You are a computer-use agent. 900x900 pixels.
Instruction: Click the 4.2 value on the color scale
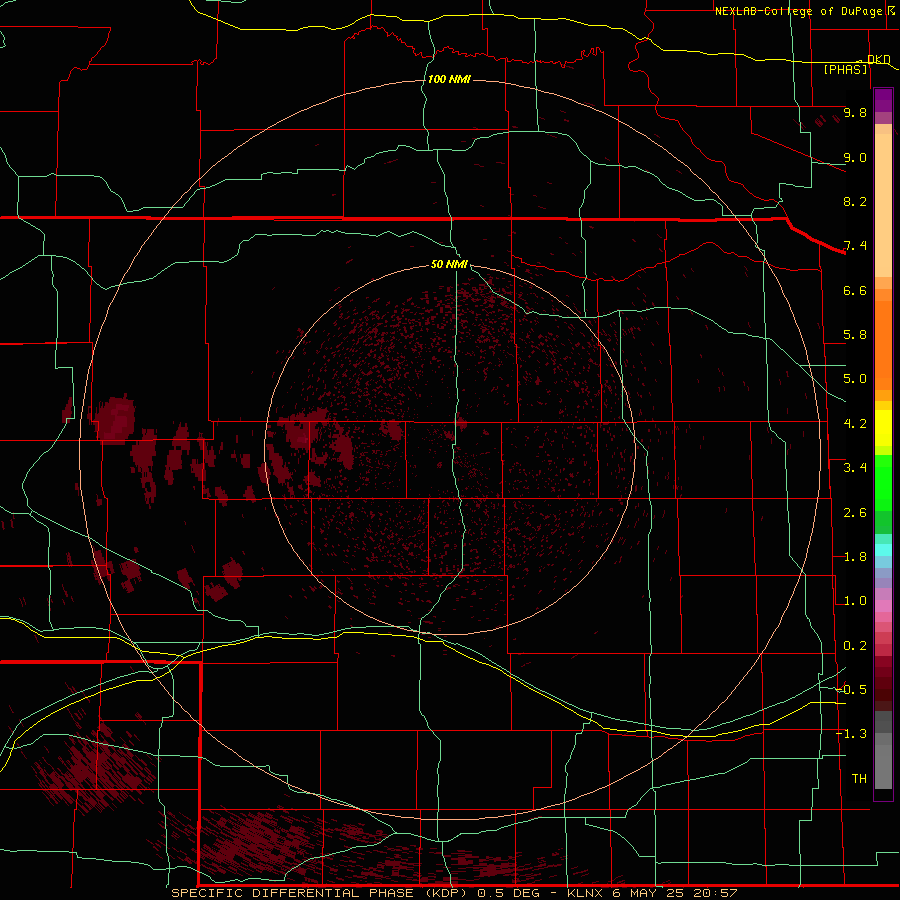click(855, 424)
